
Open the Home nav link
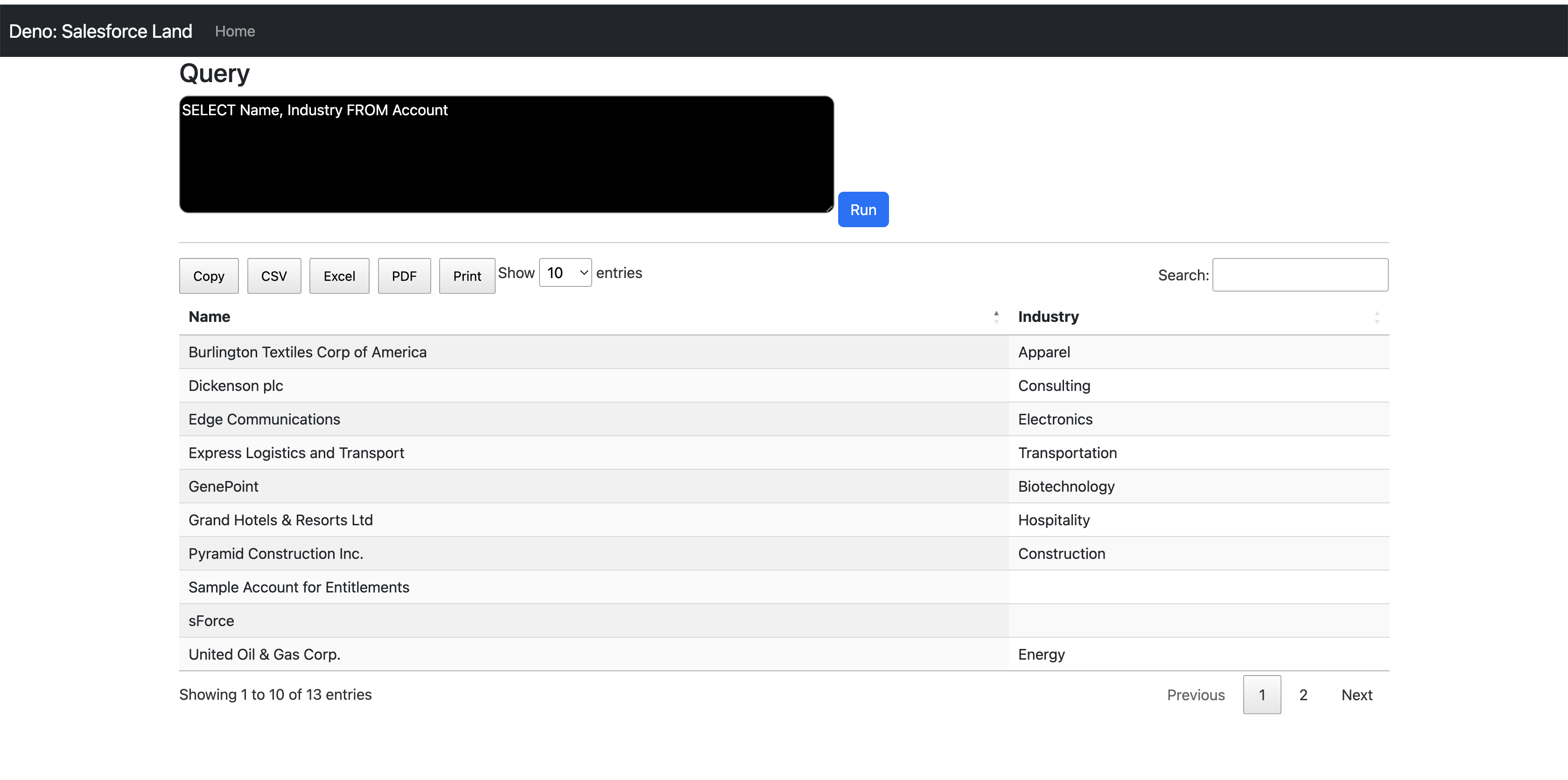[235, 31]
